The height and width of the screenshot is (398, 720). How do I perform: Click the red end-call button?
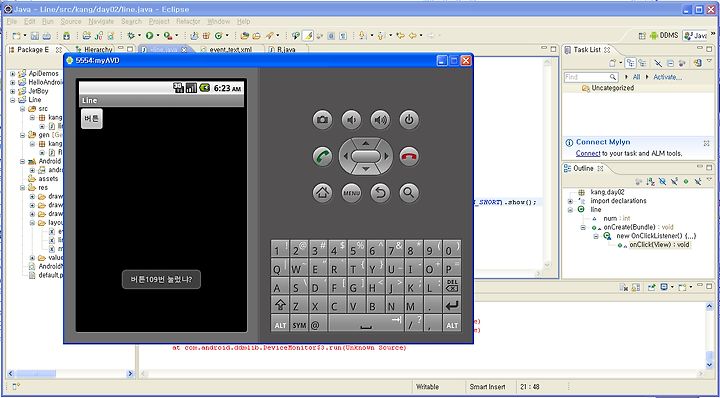(x=409, y=156)
